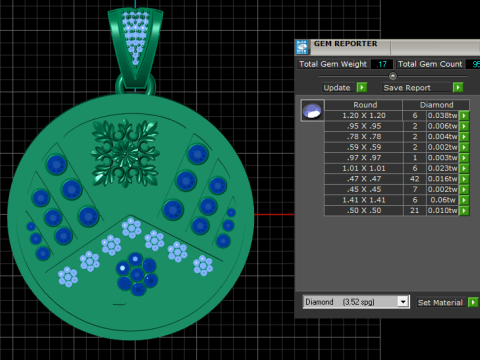Screen dimensions: 480x360
Task: Click the Set Material button label
Action: click(x=440, y=302)
